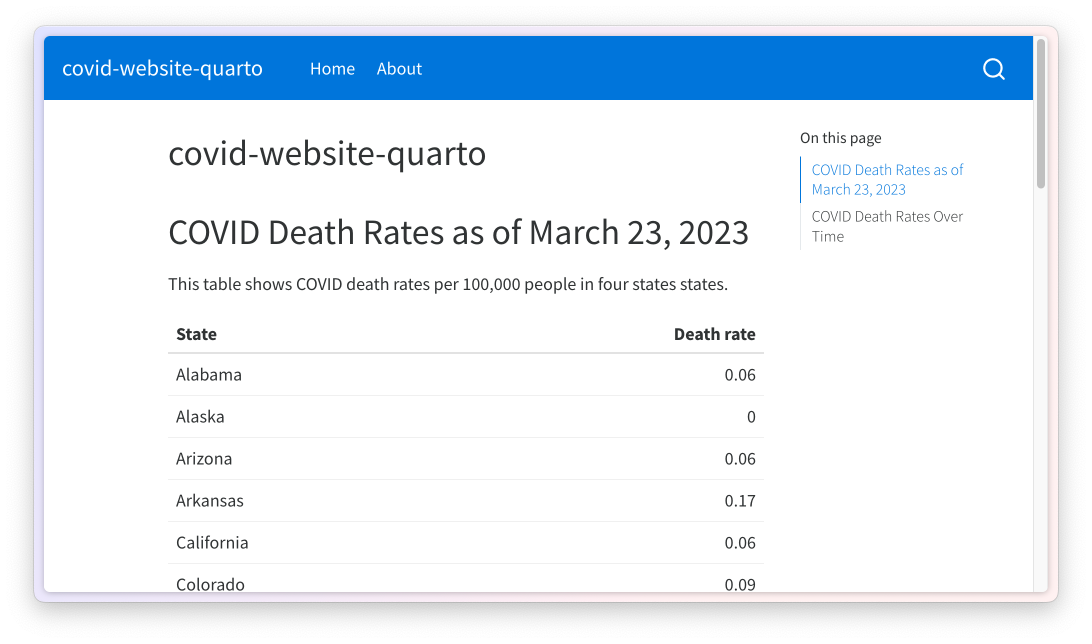The image size is (1092, 644).
Task: Click the State column header
Action: point(196,334)
